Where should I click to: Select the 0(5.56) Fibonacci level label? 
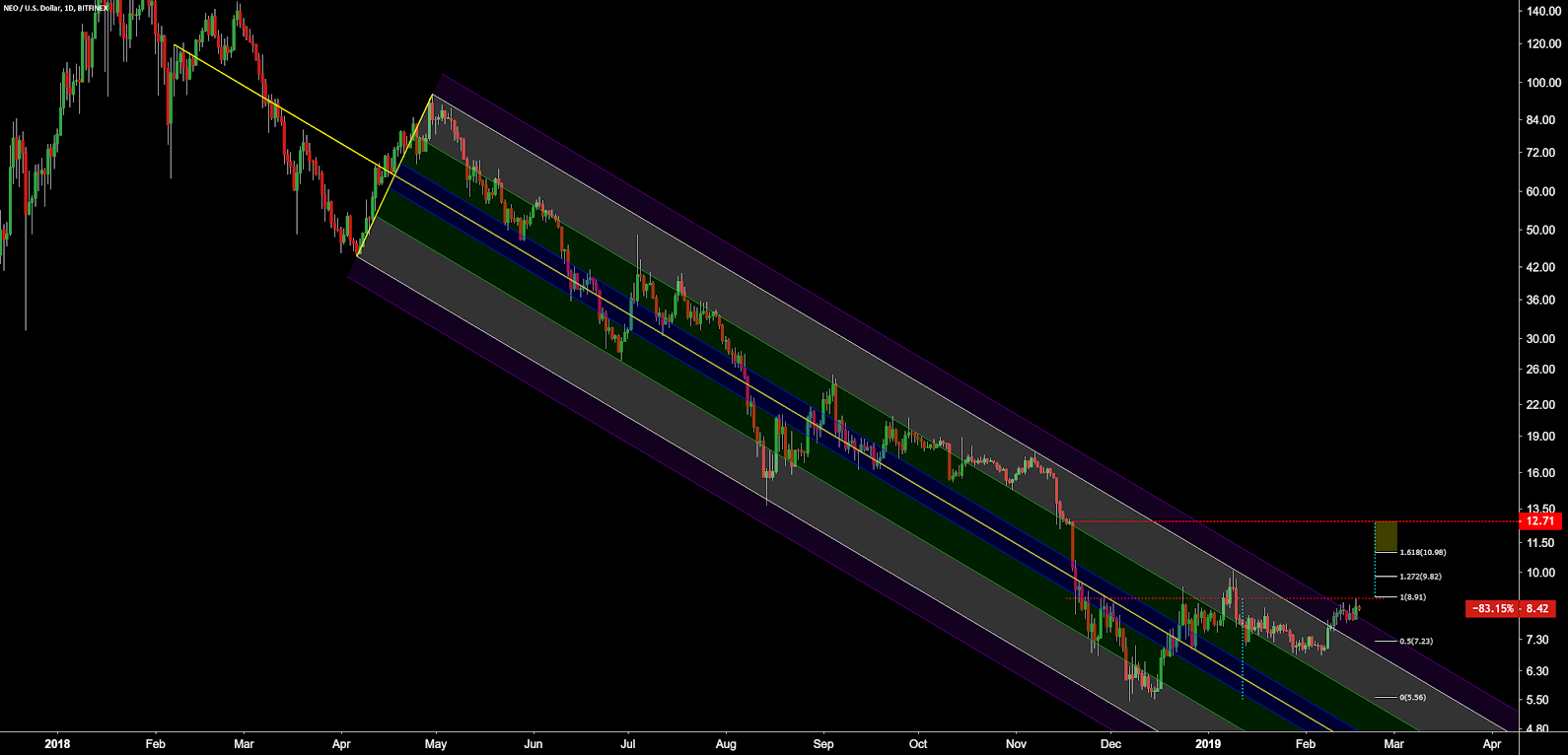tap(1412, 698)
